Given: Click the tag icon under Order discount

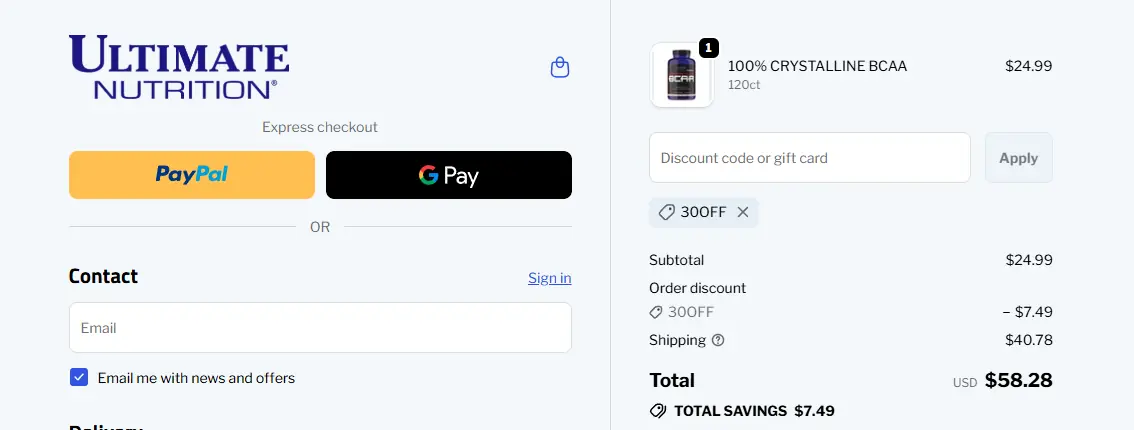Looking at the screenshot, I should pos(657,312).
